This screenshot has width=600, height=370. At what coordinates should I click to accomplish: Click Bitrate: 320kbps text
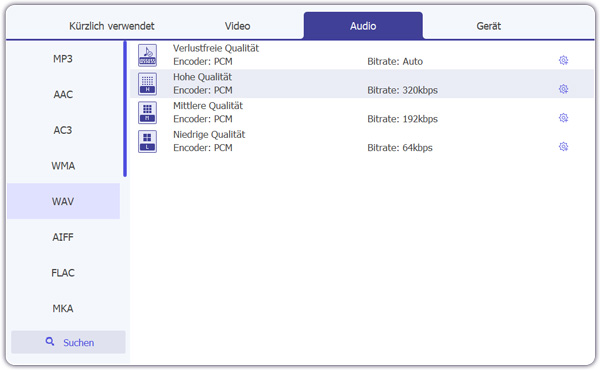[x=403, y=90]
